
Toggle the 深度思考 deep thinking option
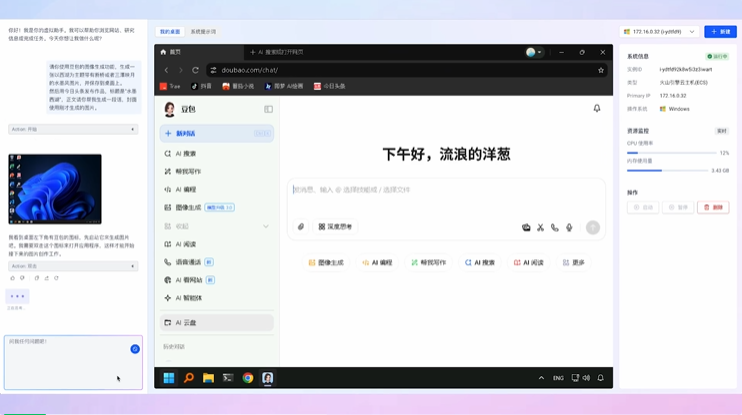click(335, 227)
